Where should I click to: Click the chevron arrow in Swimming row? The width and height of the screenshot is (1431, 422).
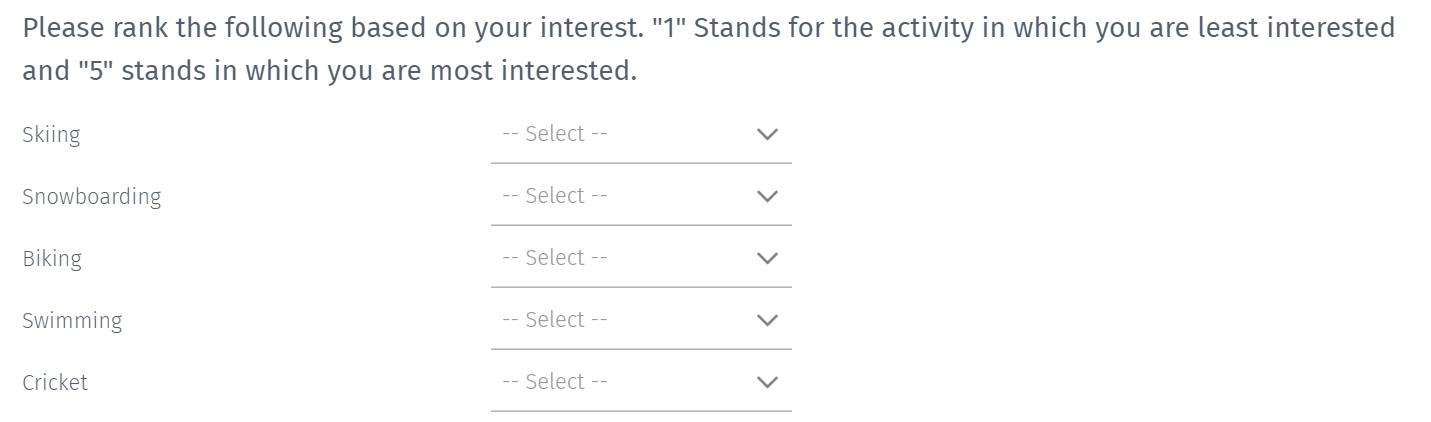click(x=767, y=320)
